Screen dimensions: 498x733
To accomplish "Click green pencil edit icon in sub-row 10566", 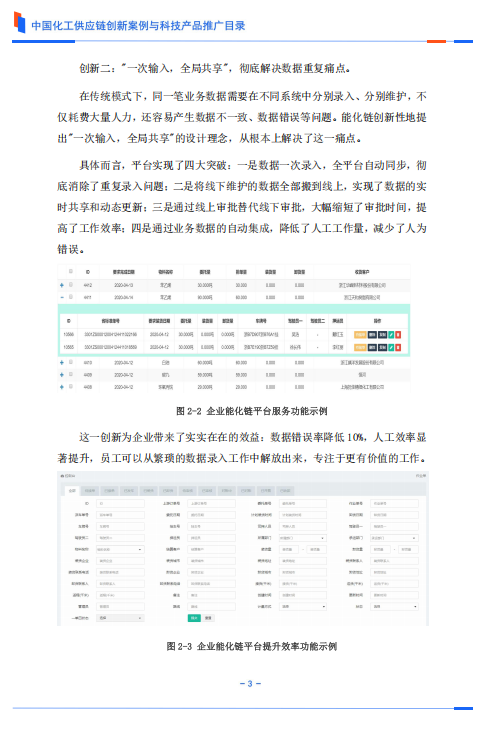I will pyautogui.click(x=391, y=334).
